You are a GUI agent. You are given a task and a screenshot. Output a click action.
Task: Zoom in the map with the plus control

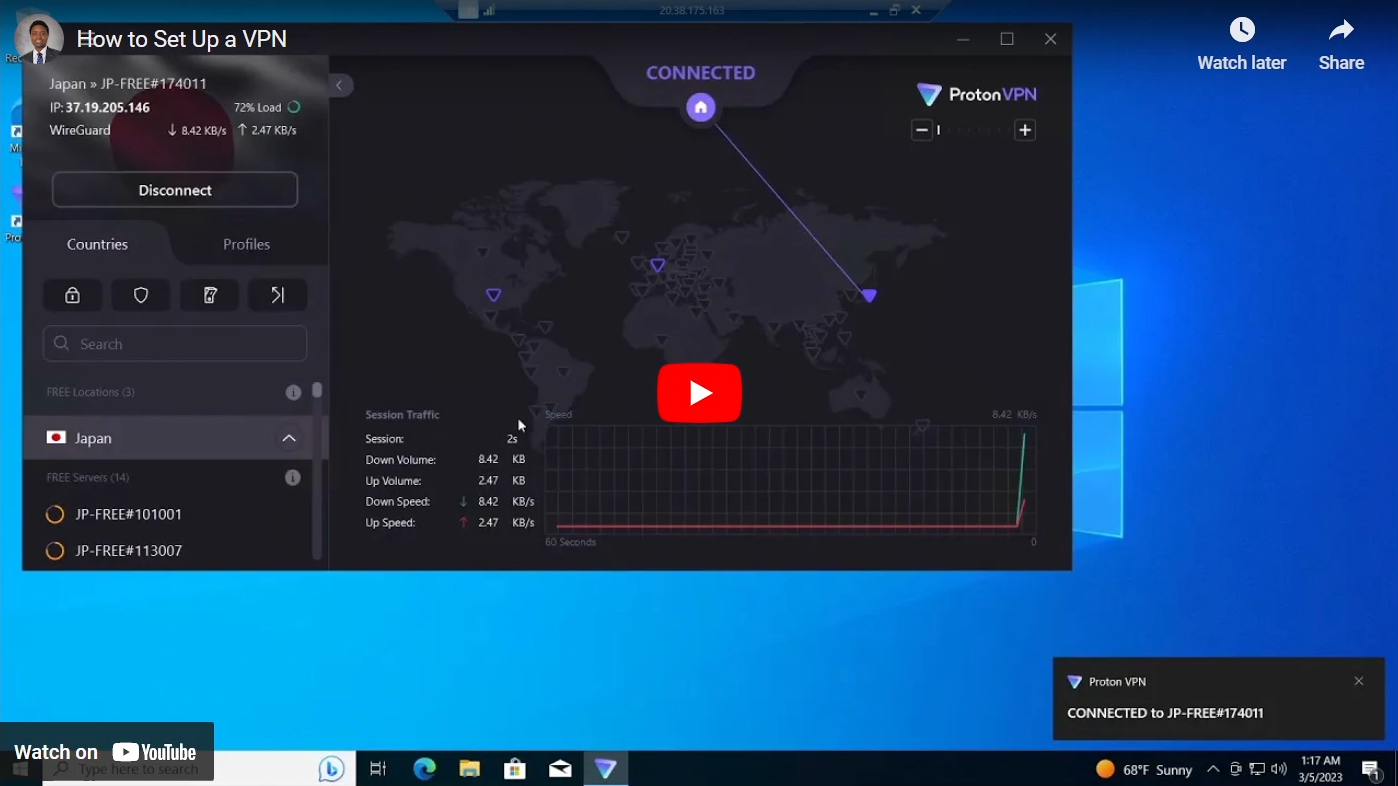pyautogui.click(x=1024, y=129)
